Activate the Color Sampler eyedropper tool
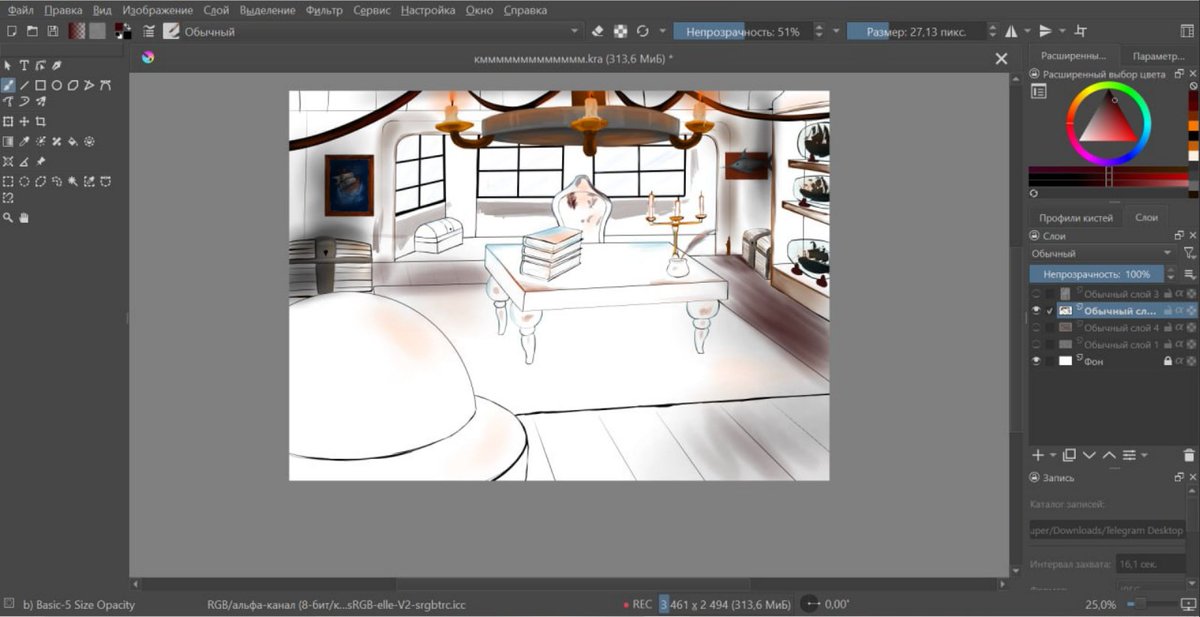The width and height of the screenshot is (1200, 617). (25, 141)
